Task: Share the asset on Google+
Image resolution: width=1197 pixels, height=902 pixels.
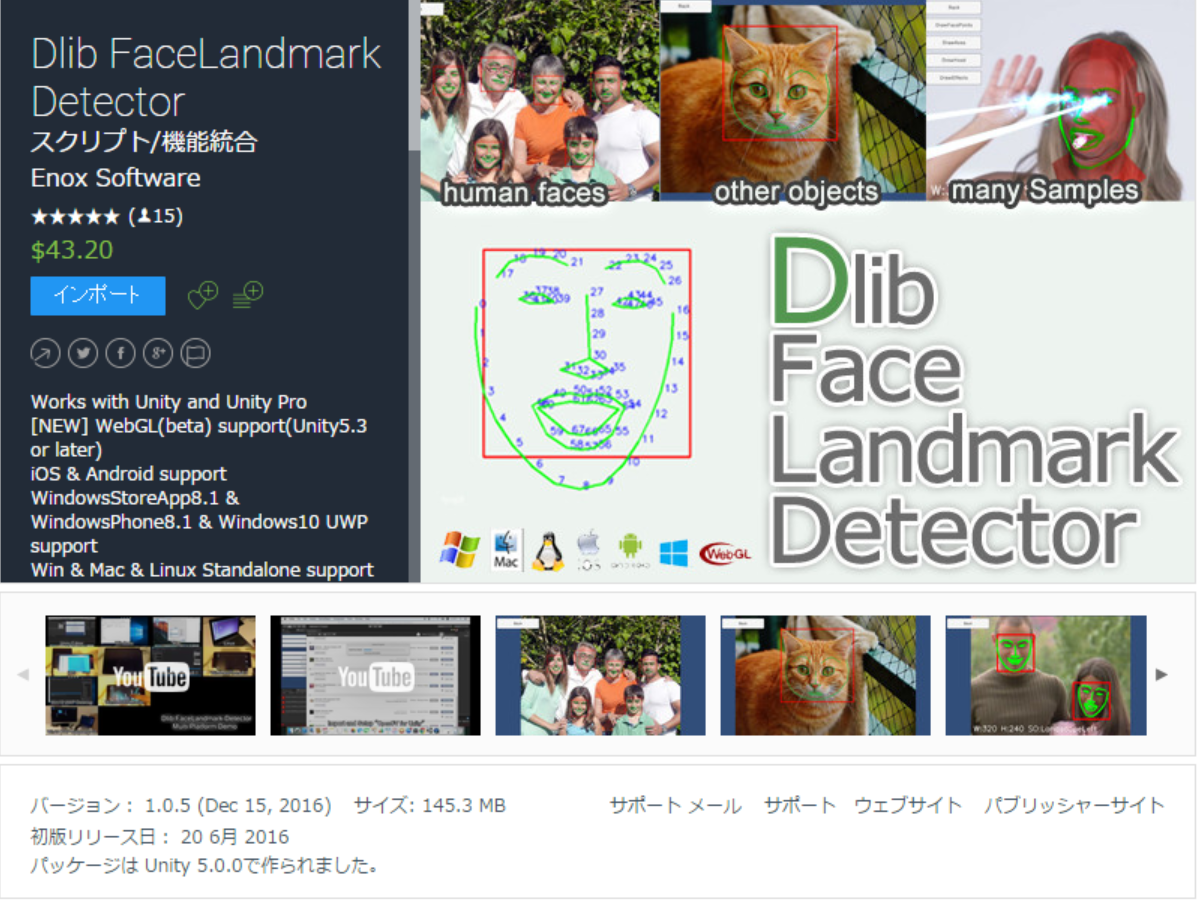Action: (158, 353)
